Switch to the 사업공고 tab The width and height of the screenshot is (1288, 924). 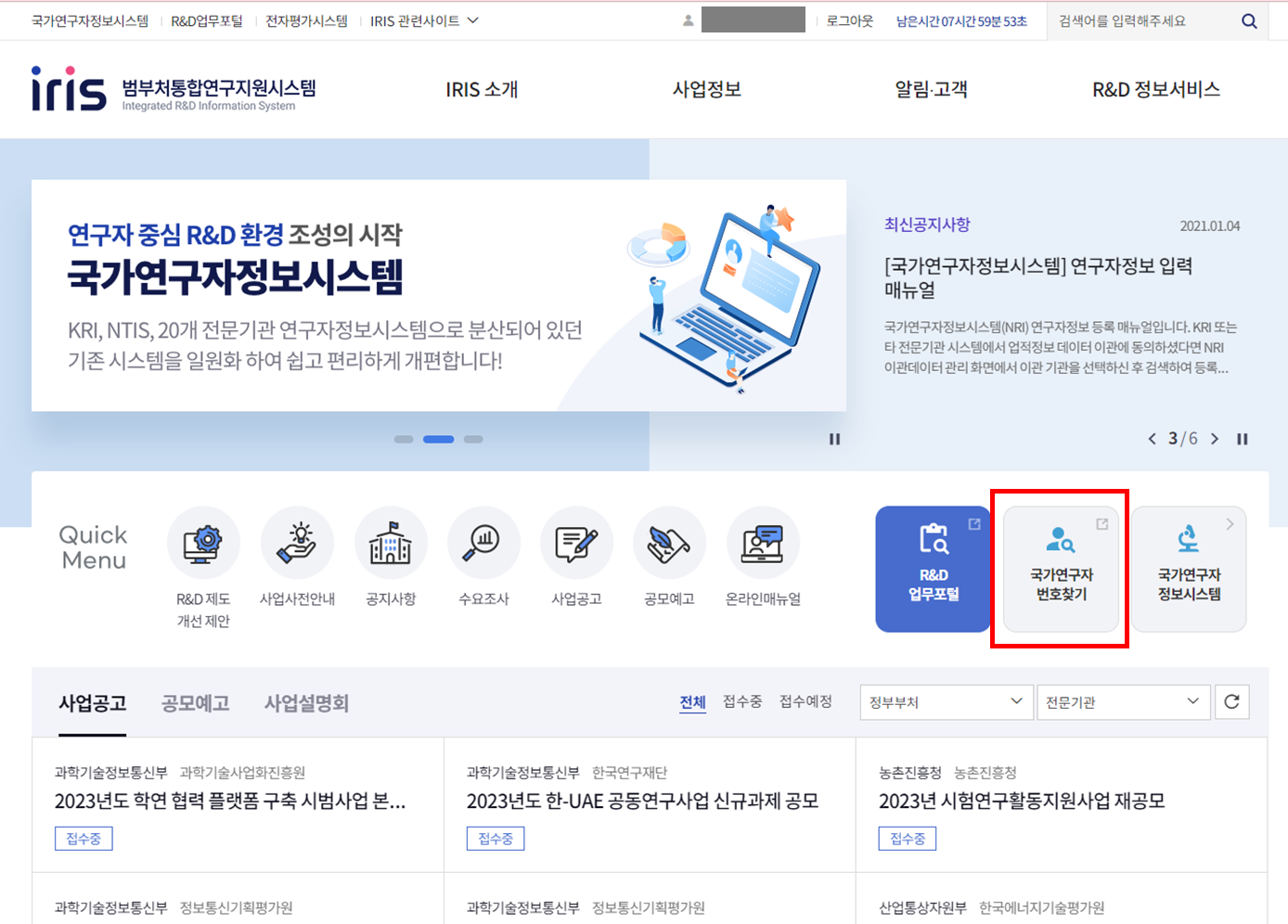click(x=92, y=703)
